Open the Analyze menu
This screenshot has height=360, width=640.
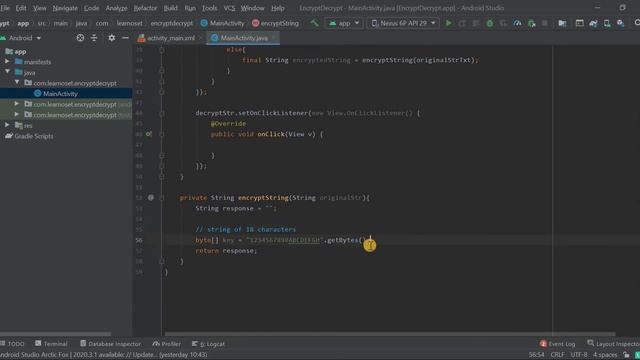(x=116, y=8)
